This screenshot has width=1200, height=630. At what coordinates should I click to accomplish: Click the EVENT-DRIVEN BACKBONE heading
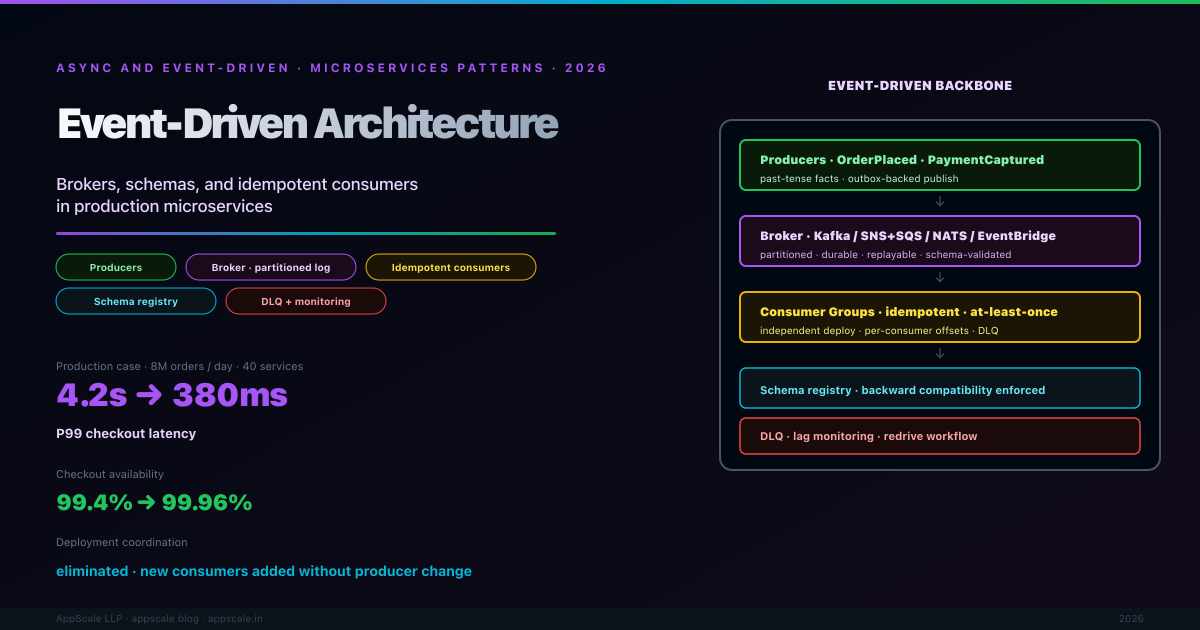919,86
